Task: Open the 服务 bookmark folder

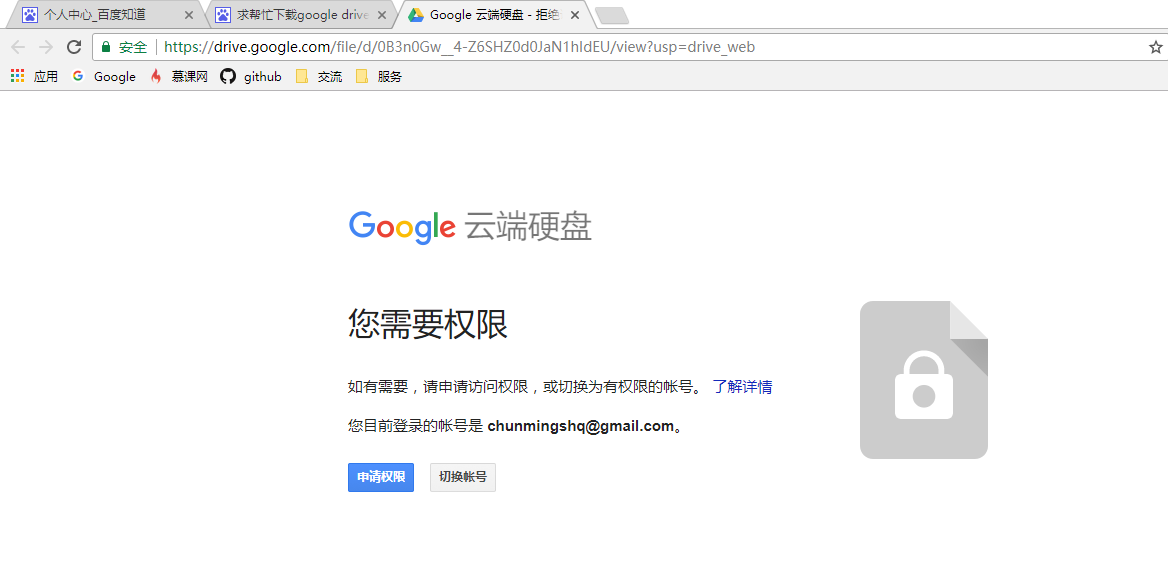Action: point(378,76)
